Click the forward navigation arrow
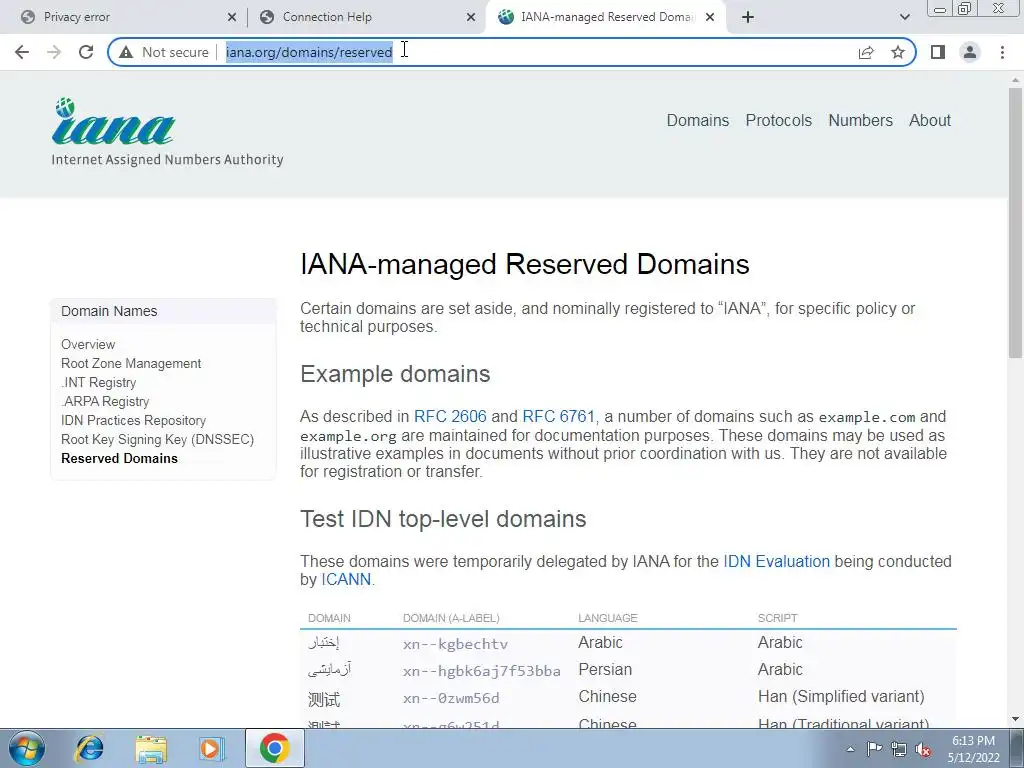The image size is (1024, 768). click(x=54, y=52)
